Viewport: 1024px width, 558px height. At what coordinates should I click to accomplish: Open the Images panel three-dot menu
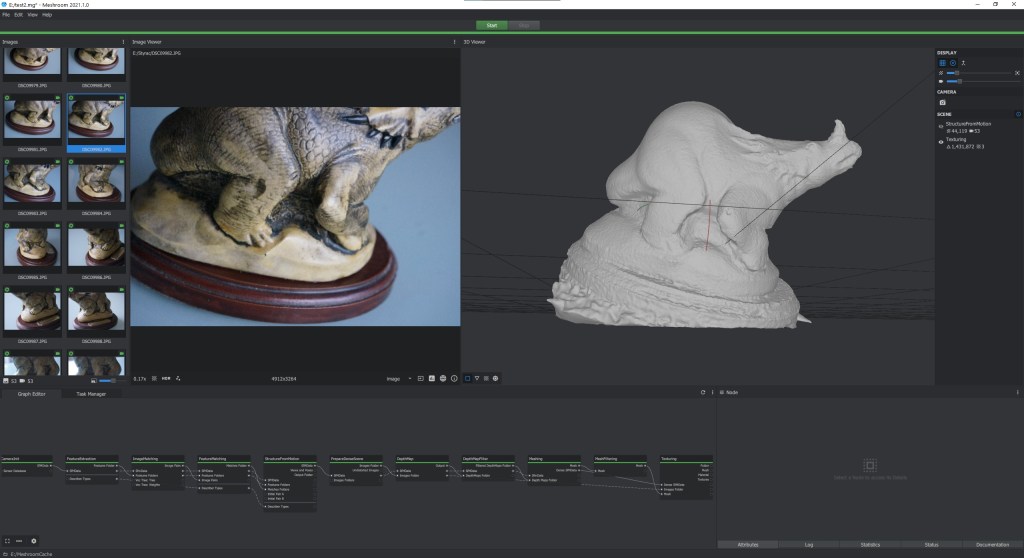point(123,42)
